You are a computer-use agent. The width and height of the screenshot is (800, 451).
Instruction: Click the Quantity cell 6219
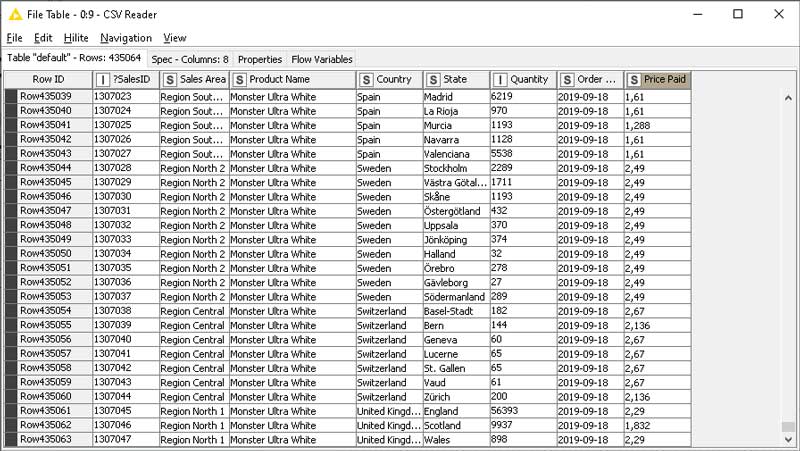pos(523,96)
